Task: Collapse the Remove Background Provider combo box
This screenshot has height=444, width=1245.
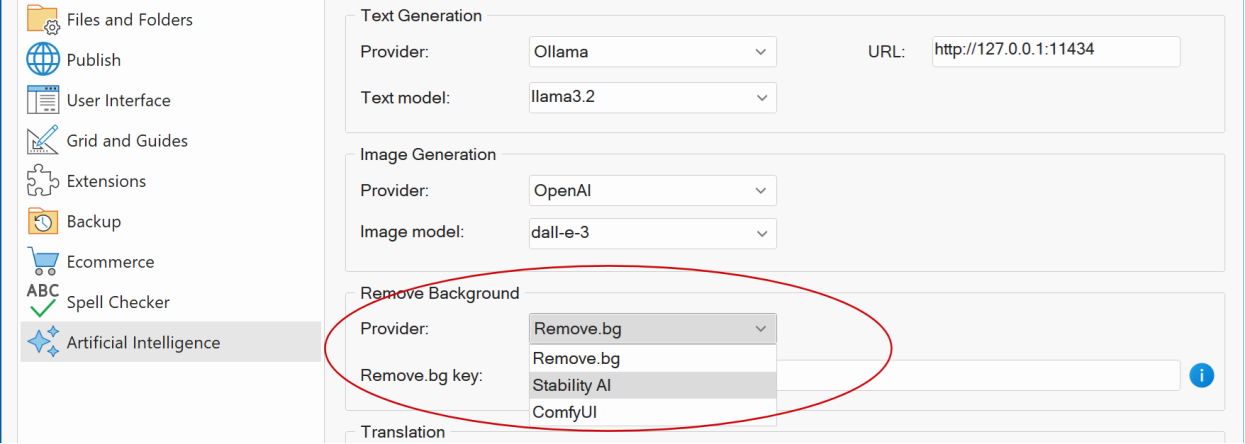Action: [652, 329]
